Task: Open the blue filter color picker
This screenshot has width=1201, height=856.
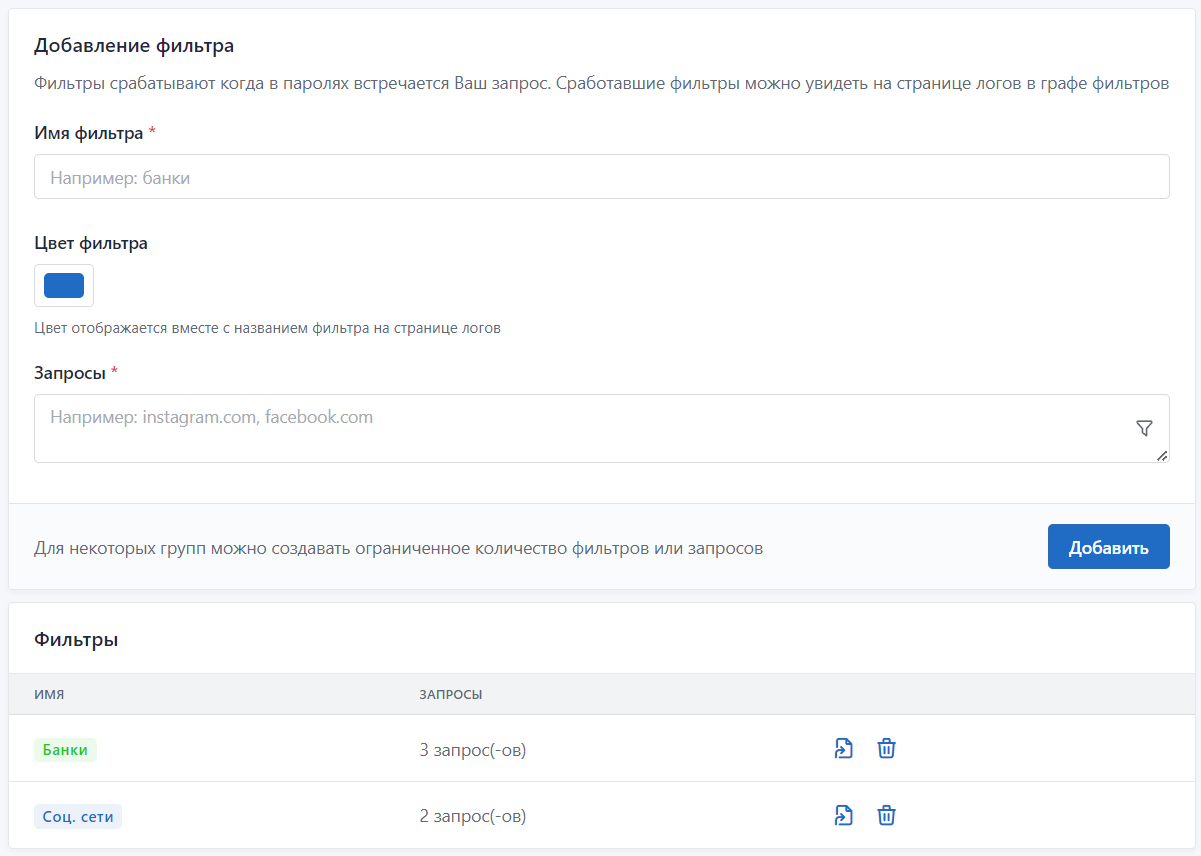Action: click(64, 285)
